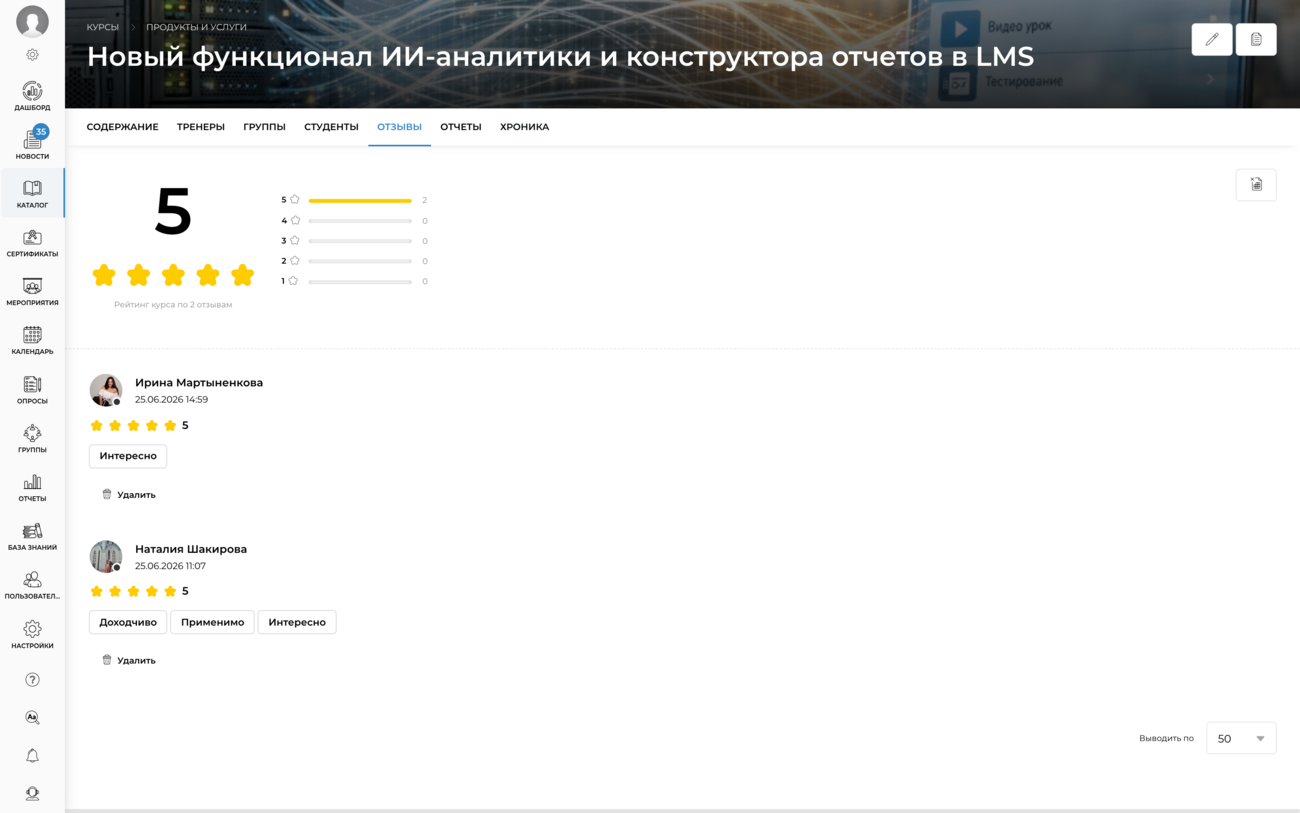Export reviews with the document icon button

tap(1256, 185)
